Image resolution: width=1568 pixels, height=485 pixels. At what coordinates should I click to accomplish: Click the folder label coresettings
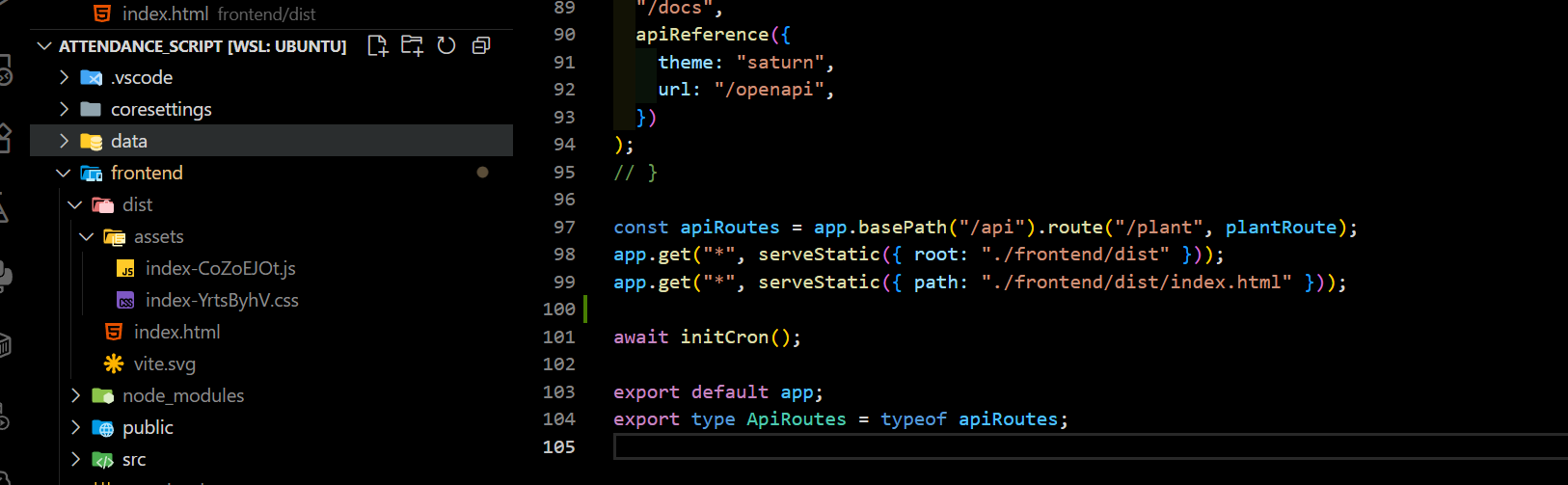point(161,109)
